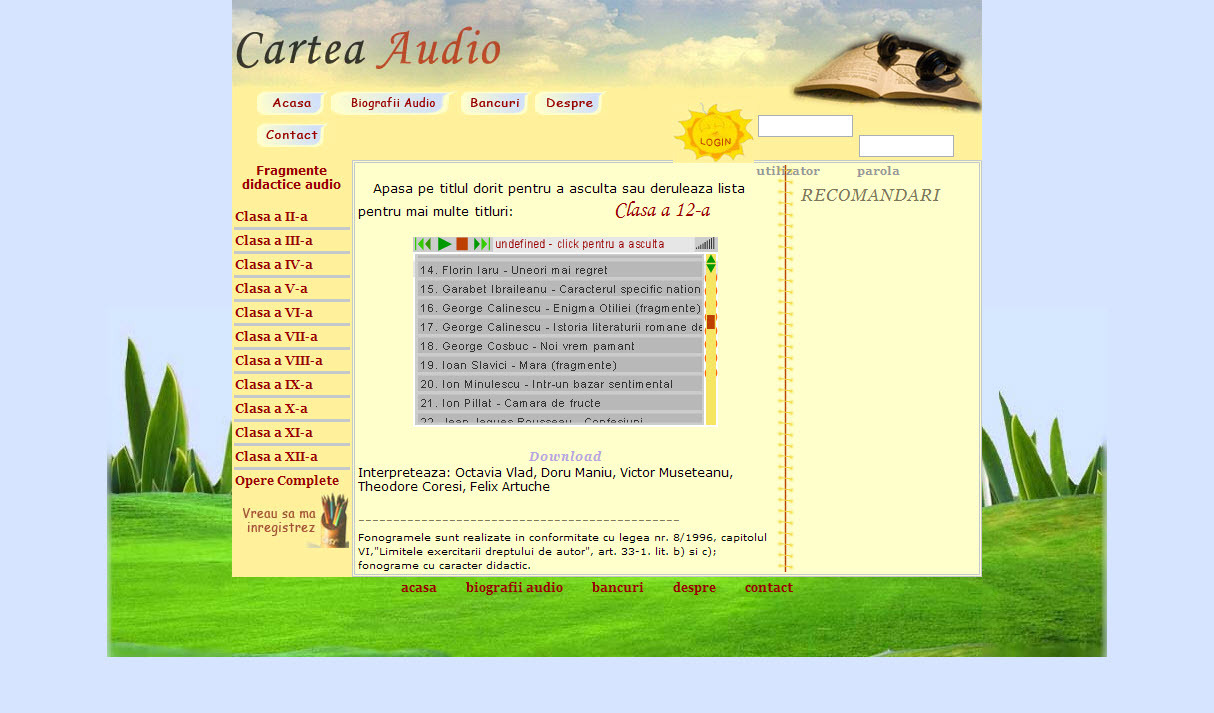Screen dimensions: 1214x713
Task: Play track 16 Enigma Otiliei (fragmente)
Action: tap(560, 308)
